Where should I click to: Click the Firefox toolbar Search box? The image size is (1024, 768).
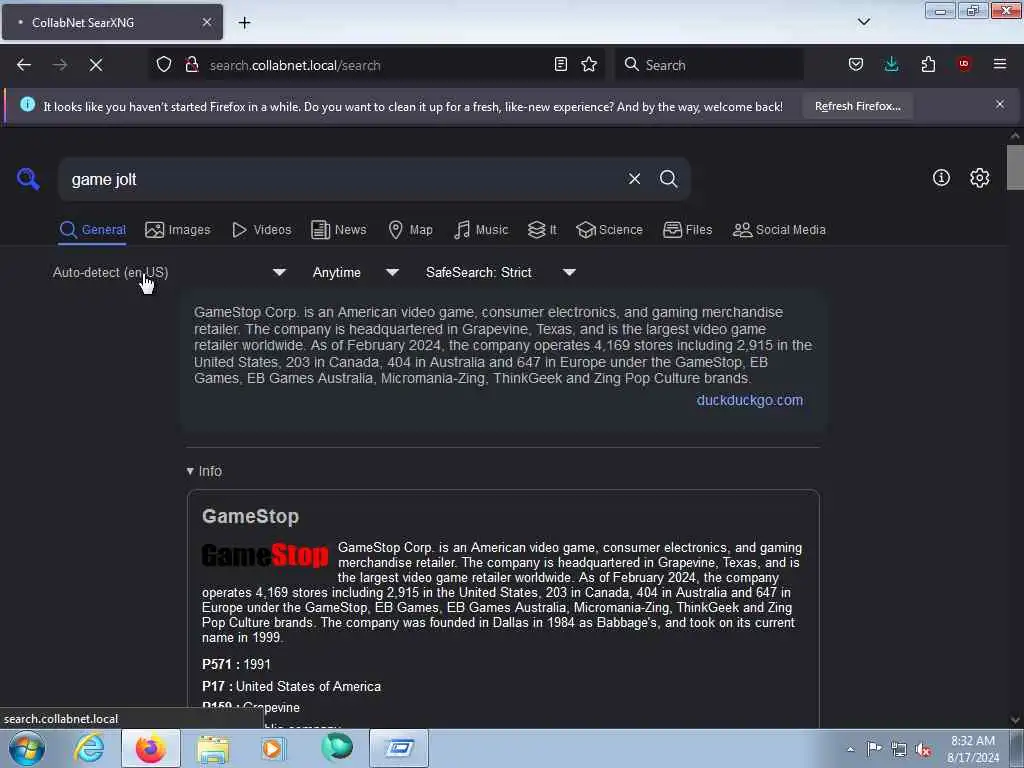710,65
